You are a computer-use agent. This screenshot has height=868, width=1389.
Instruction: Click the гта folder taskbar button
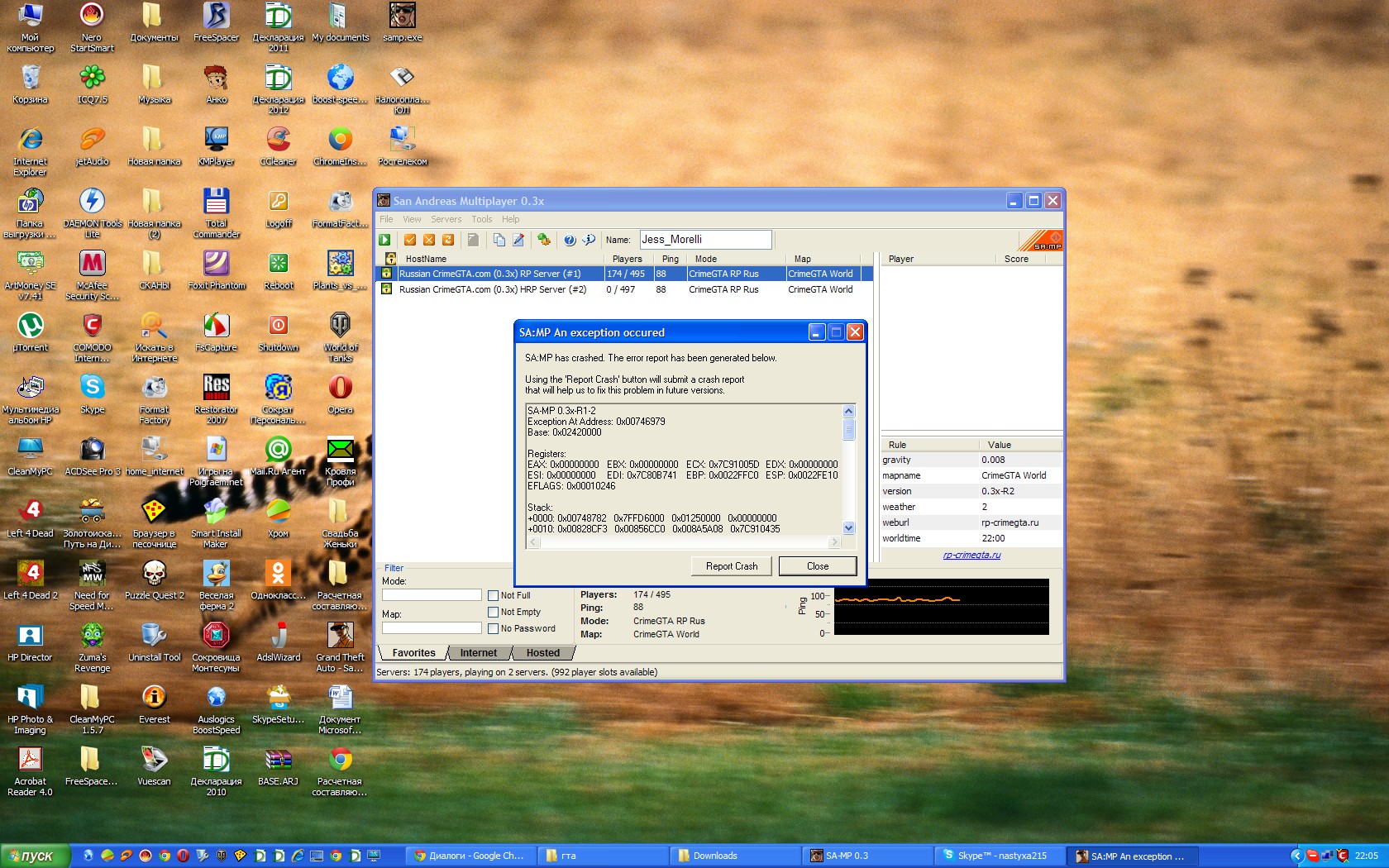tap(602, 856)
